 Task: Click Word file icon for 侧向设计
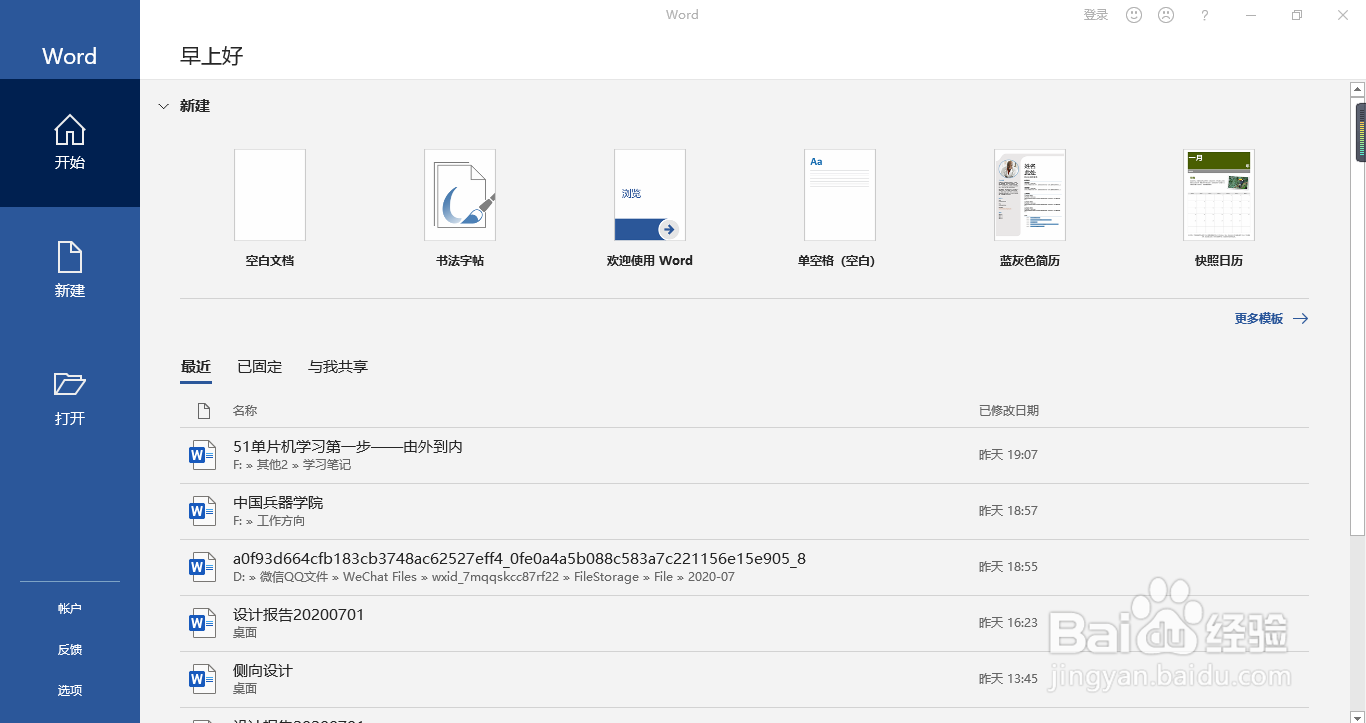(203, 680)
